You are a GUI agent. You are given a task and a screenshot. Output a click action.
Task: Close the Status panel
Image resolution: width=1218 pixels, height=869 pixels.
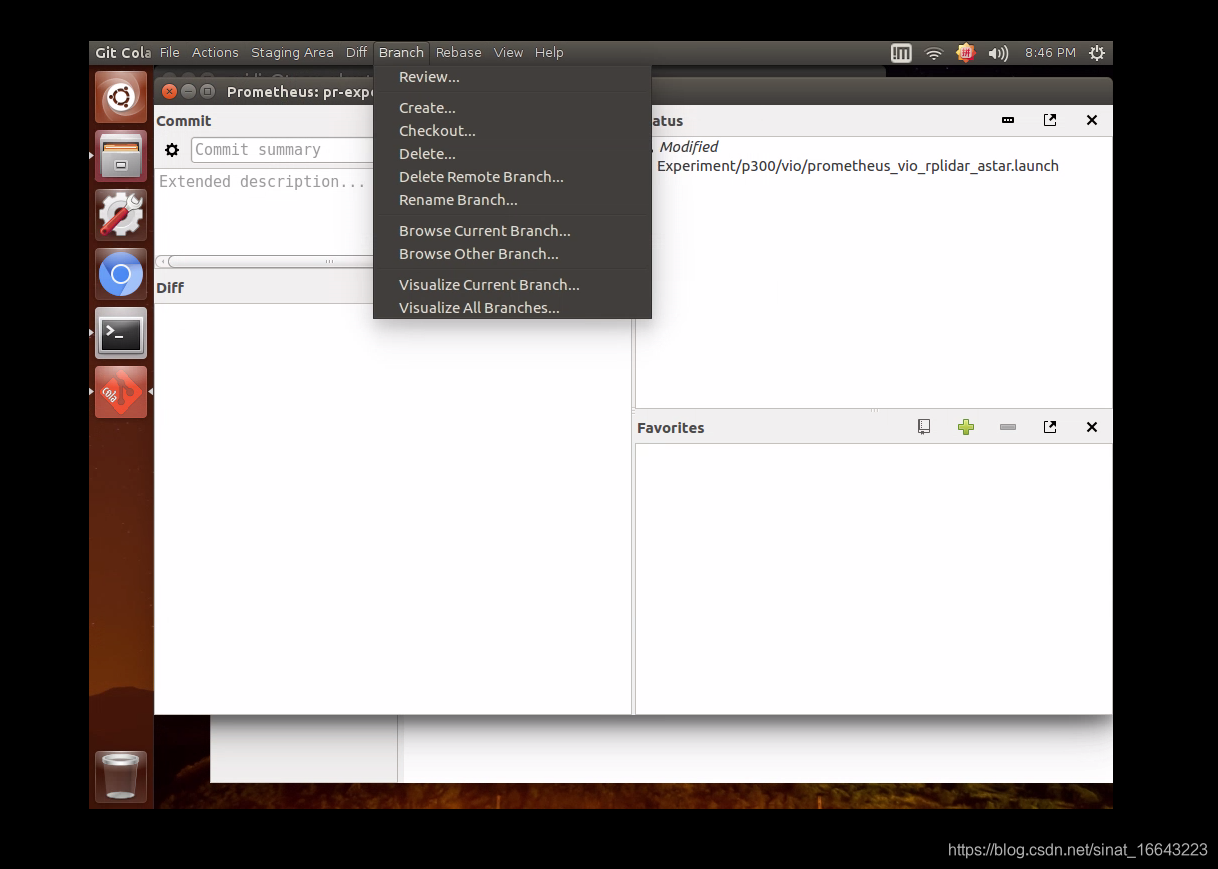pyautogui.click(x=1092, y=120)
